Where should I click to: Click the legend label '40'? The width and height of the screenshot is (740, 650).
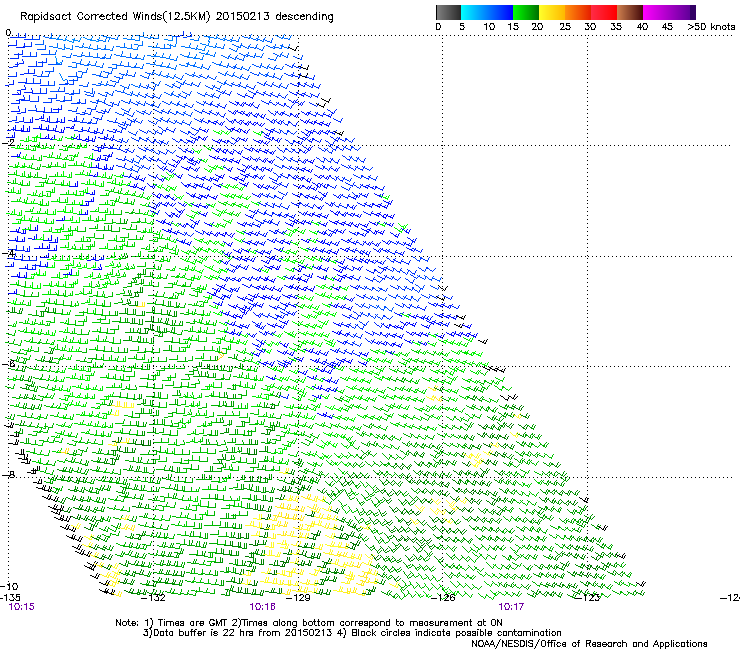click(x=642, y=27)
